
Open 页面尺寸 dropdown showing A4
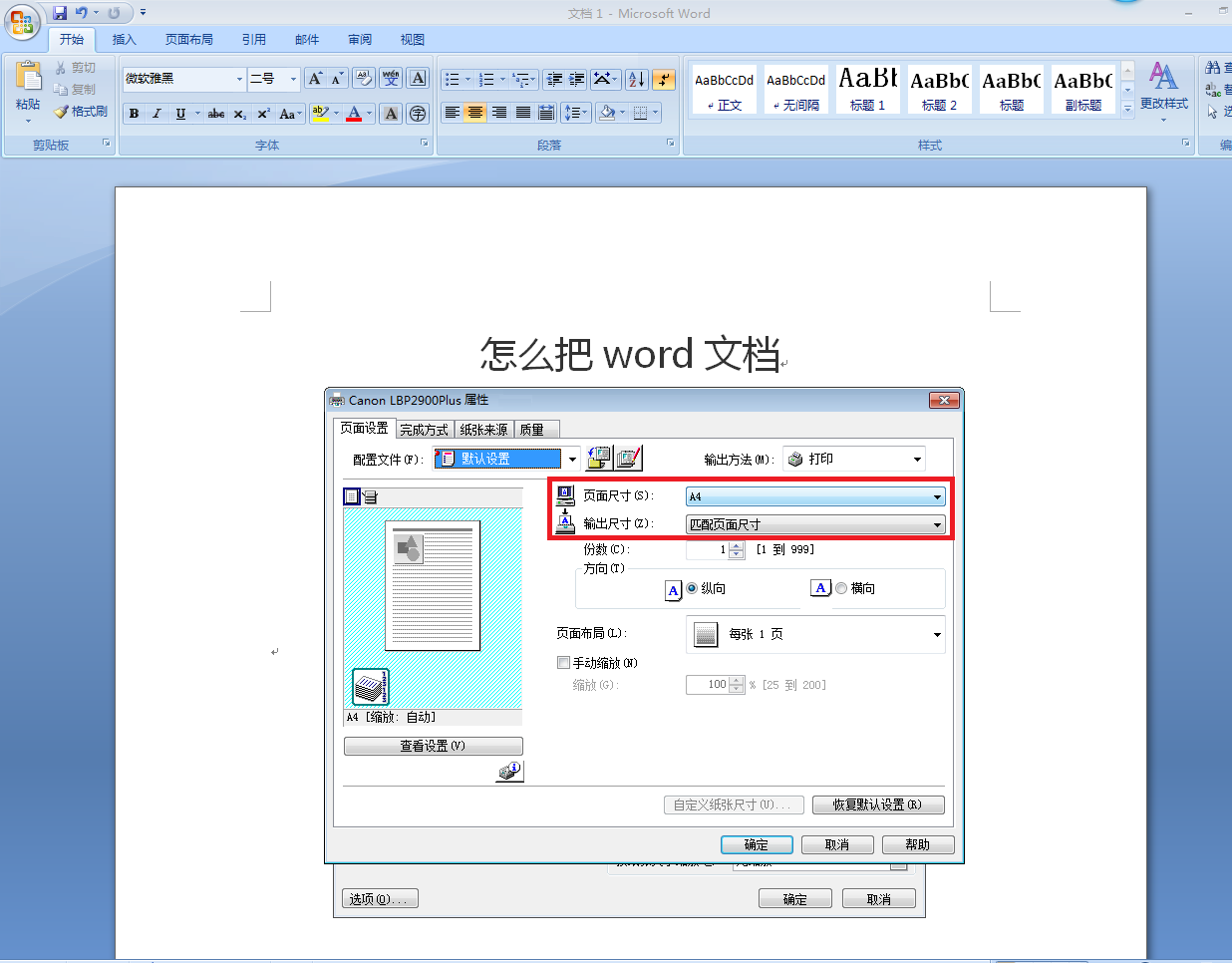pyautogui.click(x=815, y=496)
